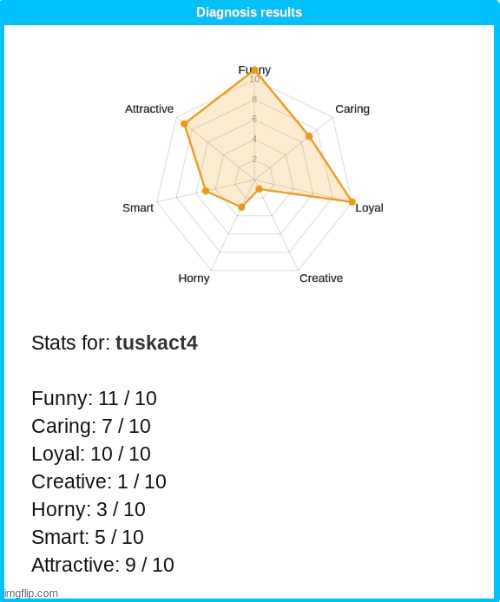This screenshot has width=500, height=602.
Task: Click the Loyal axis label
Action: pos(369,208)
